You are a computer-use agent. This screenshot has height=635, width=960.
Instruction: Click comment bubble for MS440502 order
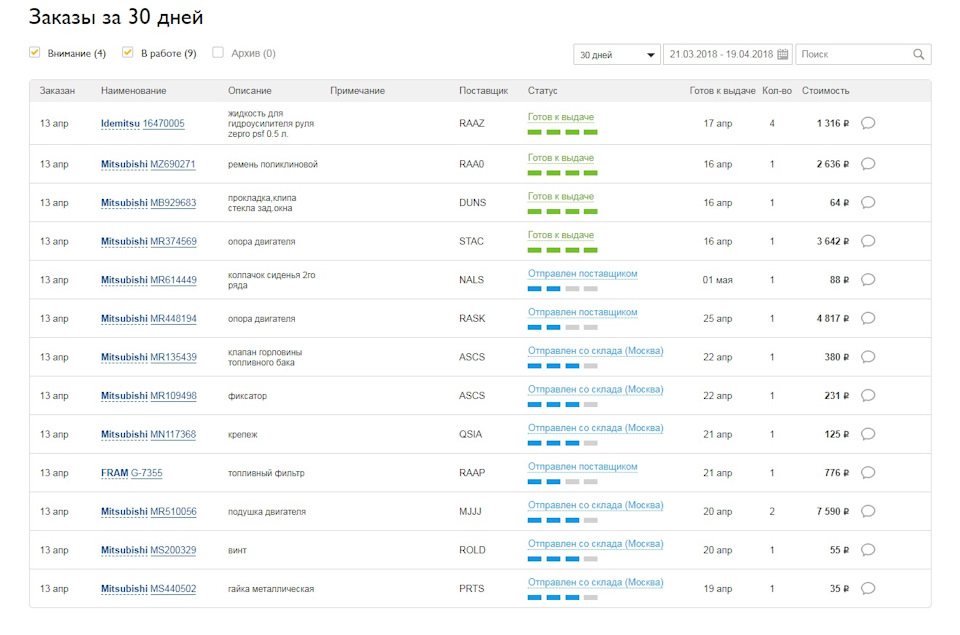click(868, 588)
